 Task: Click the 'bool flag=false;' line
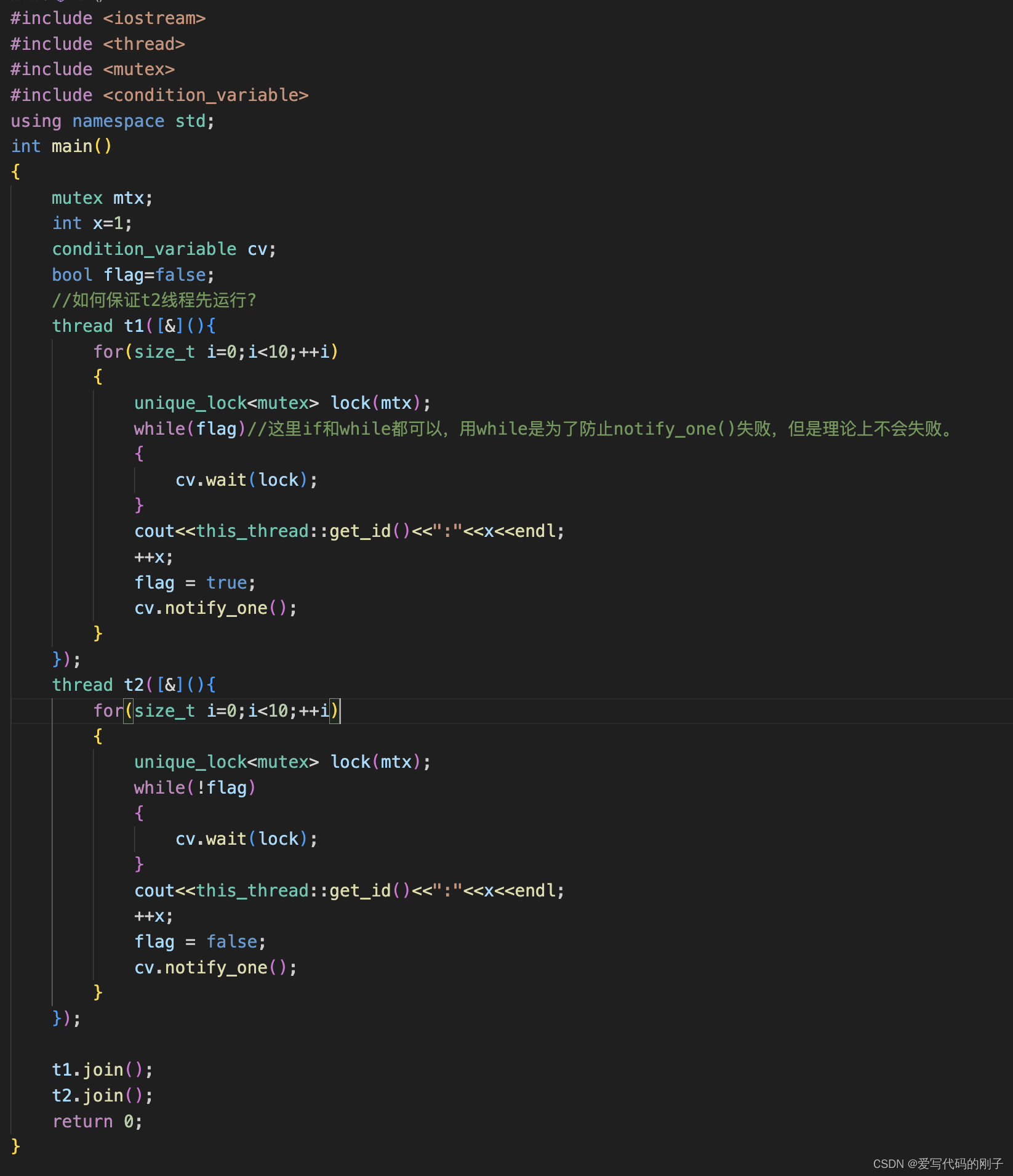pyautogui.click(x=134, y=275)
